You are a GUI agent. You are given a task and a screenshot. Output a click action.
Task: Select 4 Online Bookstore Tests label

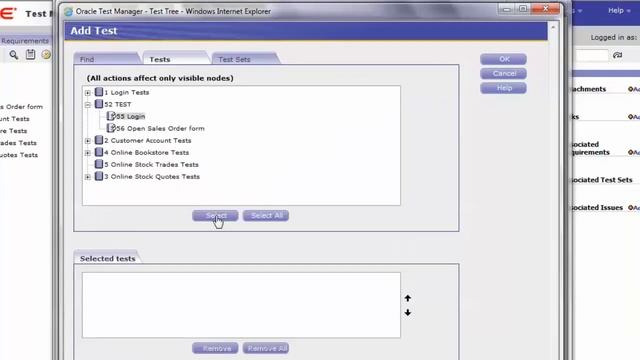tap(147, 152)
